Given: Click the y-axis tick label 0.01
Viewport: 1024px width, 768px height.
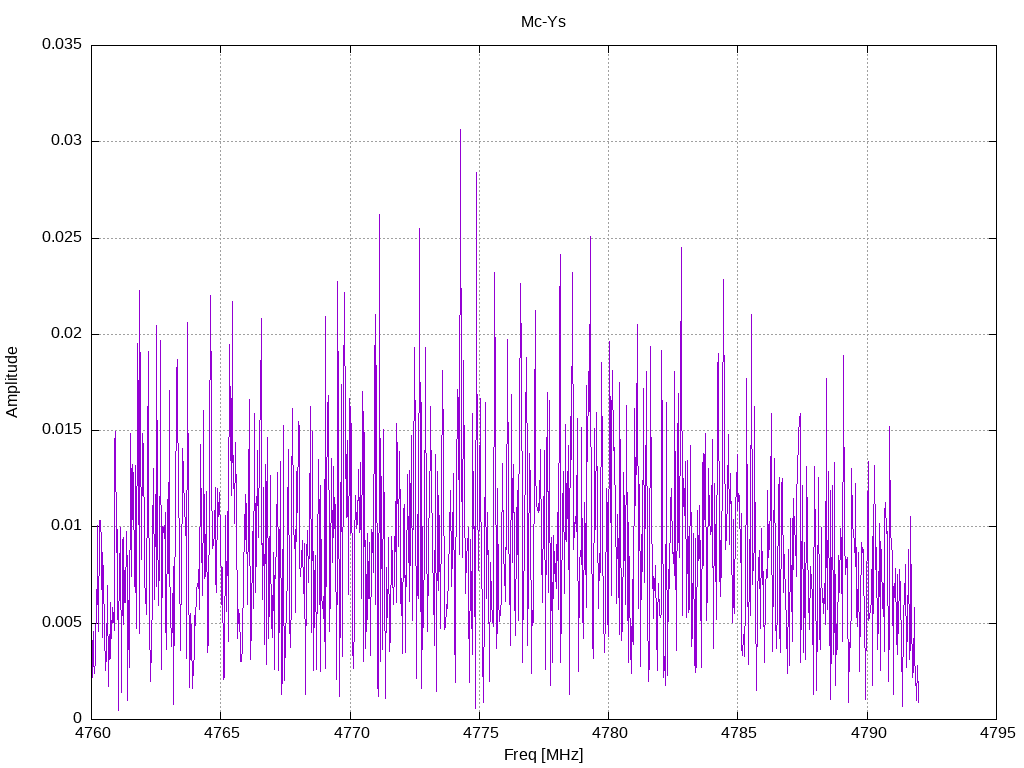Looking at the screenshot, I should pyautogui.click(x=67, y=525).
